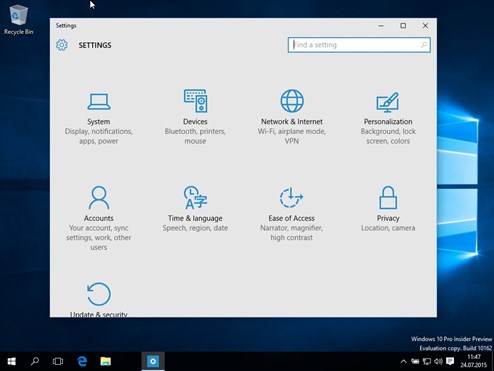494x371 pixels.
Task: Click the Update & security title text
Action: pos(99,314)
